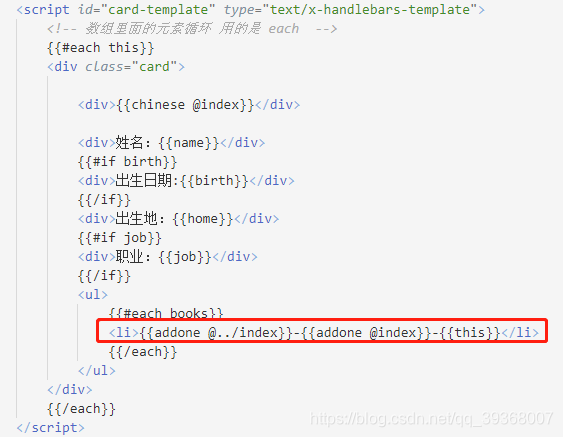
Task: Click the closing /script tag
Action: click(50, 428)
